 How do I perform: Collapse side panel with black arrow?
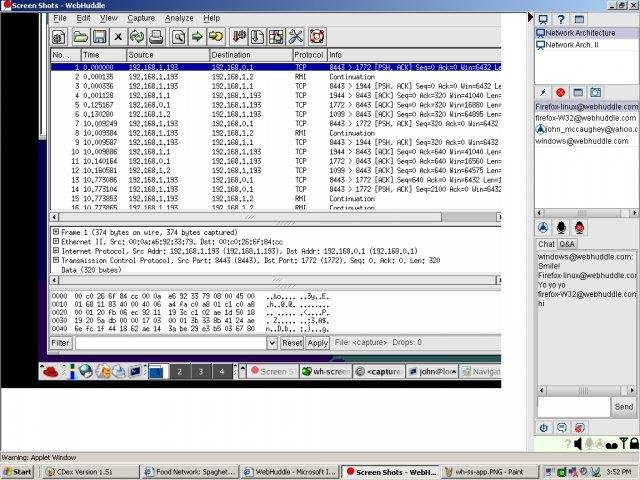point(530,17)
